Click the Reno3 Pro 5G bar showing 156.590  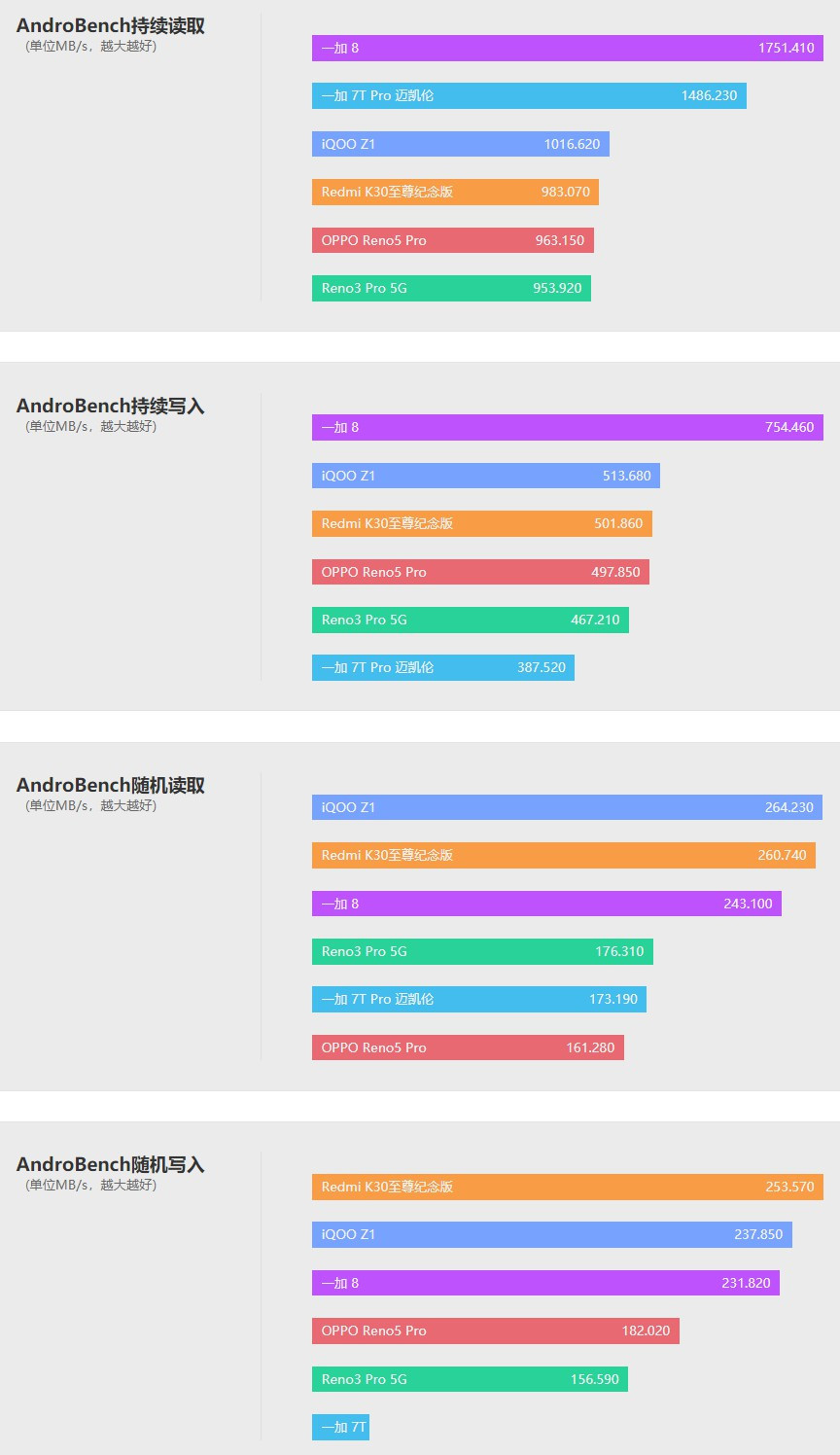click(x=469, y=1379)
